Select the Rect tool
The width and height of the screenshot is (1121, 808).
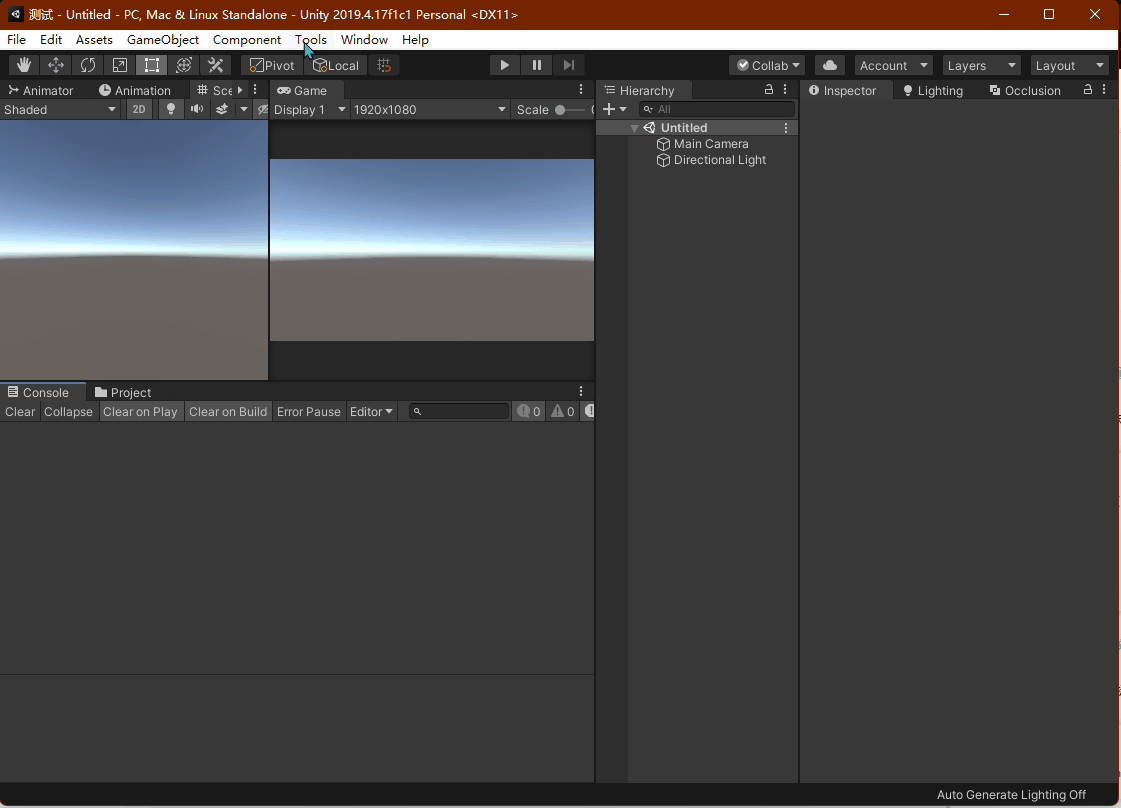[x=152, y=65]
